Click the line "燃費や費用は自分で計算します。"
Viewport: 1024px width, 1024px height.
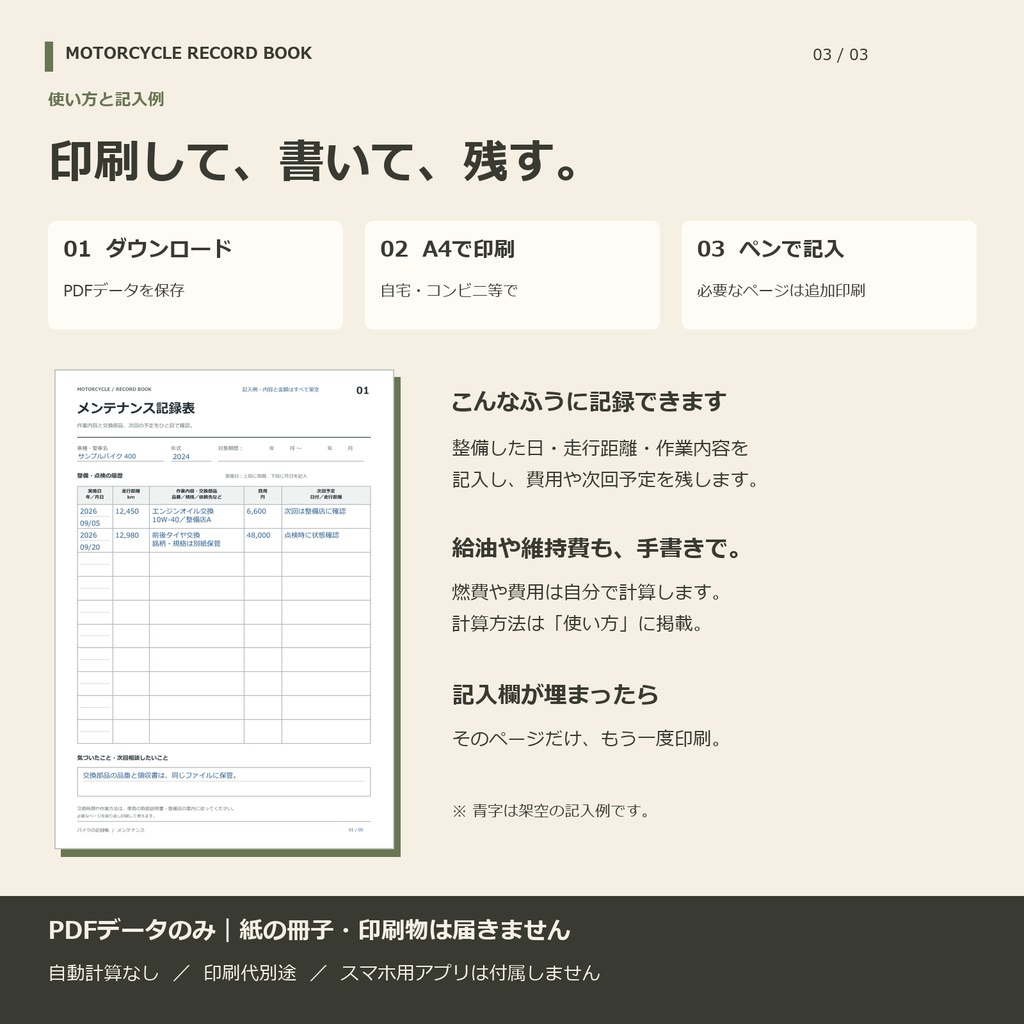pyautogui.click(x=588, y=592)
